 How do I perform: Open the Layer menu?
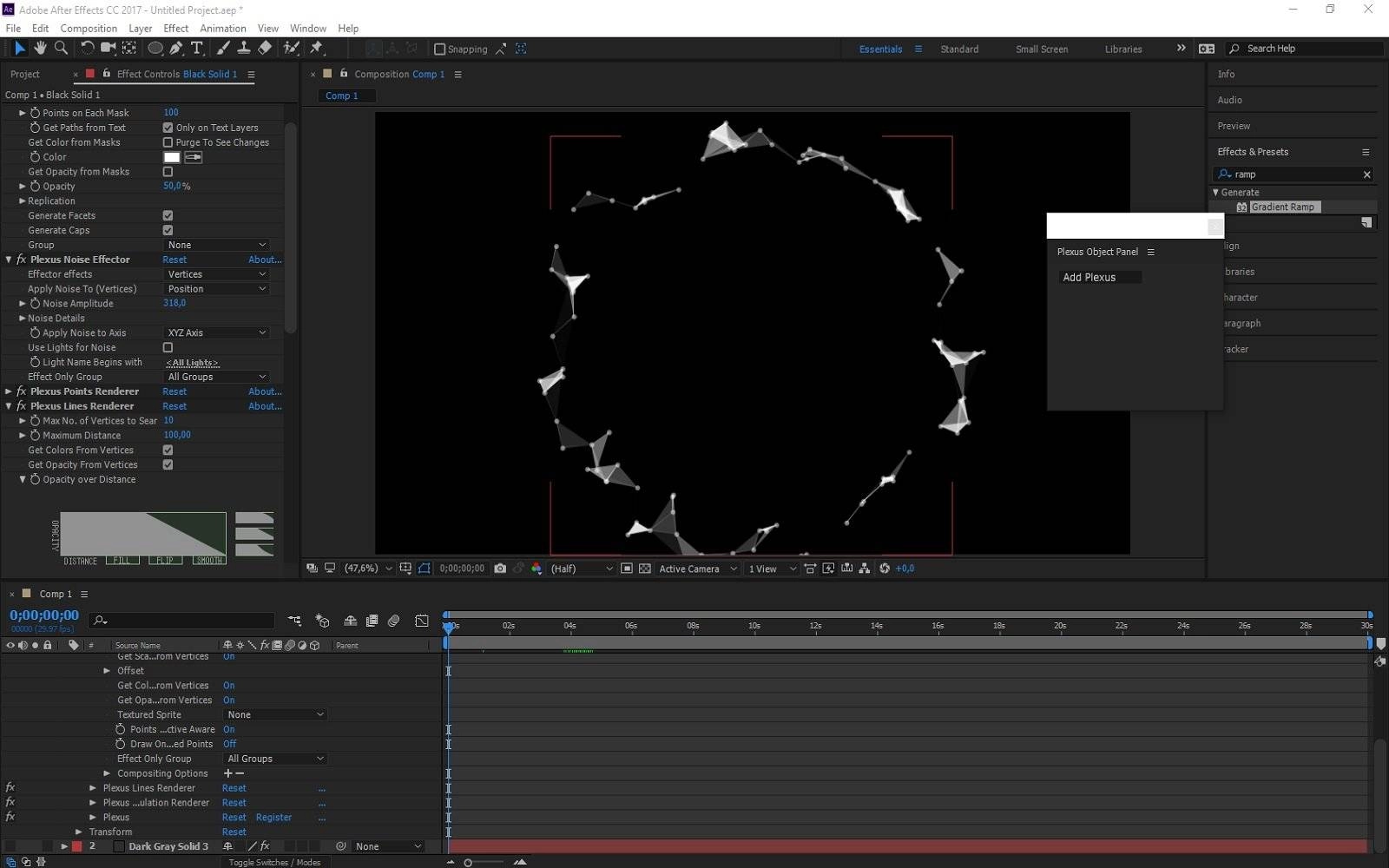[x=140, y=29]
